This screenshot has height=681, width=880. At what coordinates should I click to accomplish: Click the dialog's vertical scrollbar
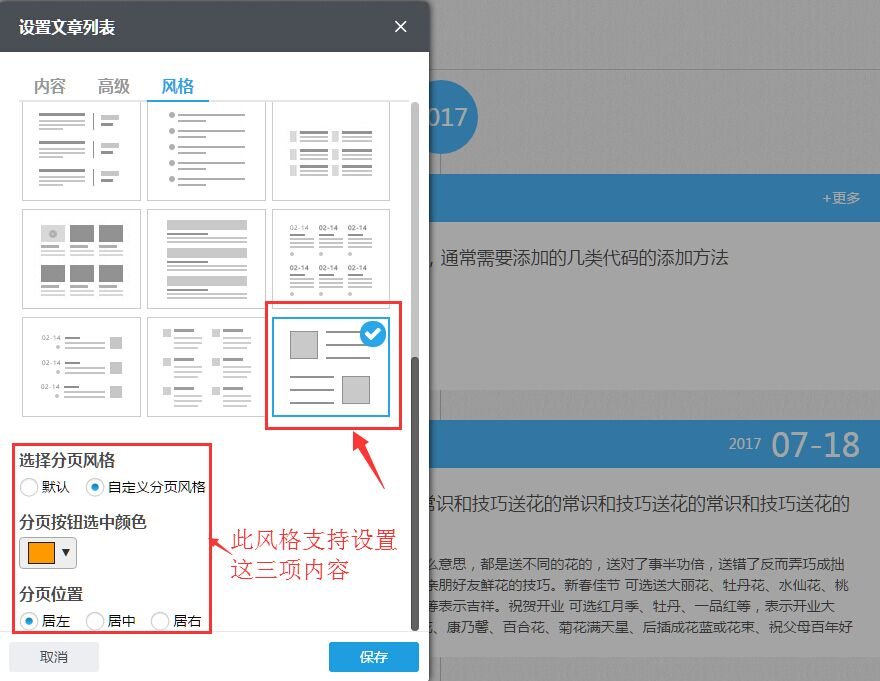click(415, 490)
